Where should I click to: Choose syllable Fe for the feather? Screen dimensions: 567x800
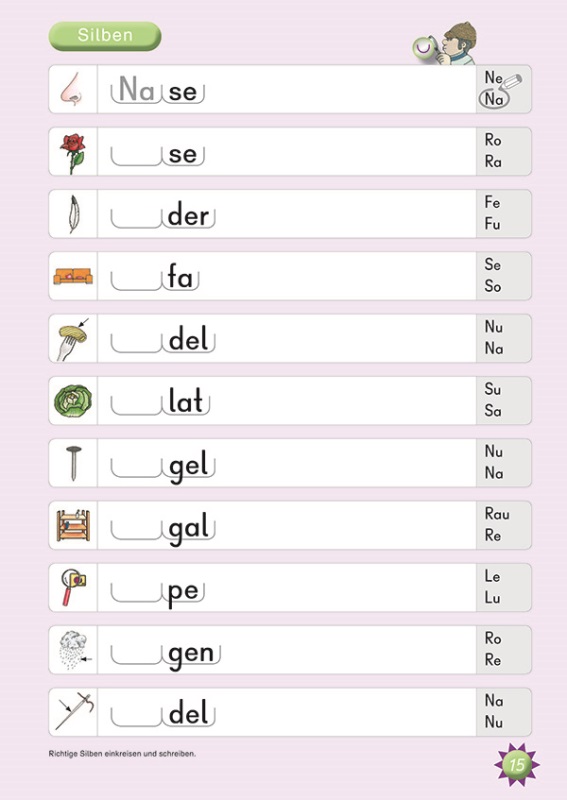click(492, 202)
